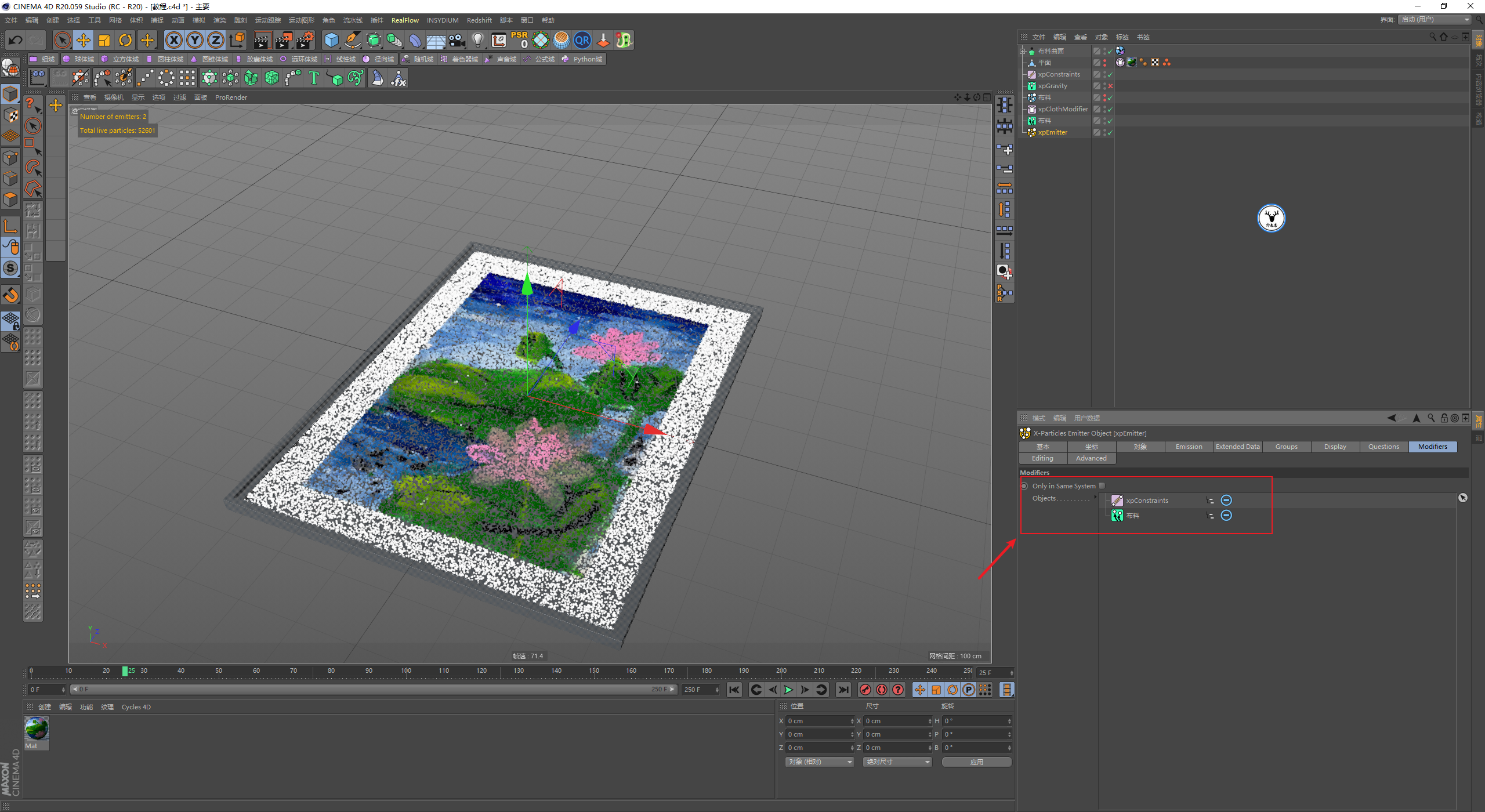Click the Undo arrow icon

(x=15, y=40)
